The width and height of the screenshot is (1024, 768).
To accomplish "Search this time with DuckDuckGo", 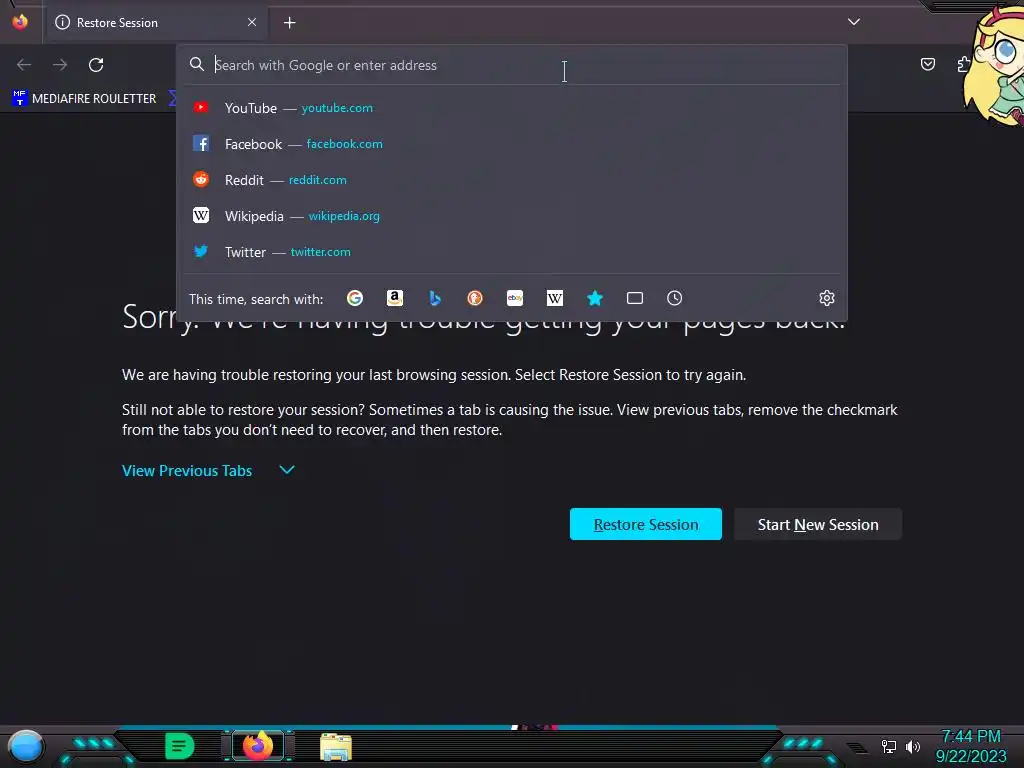I will pos(475,298).
